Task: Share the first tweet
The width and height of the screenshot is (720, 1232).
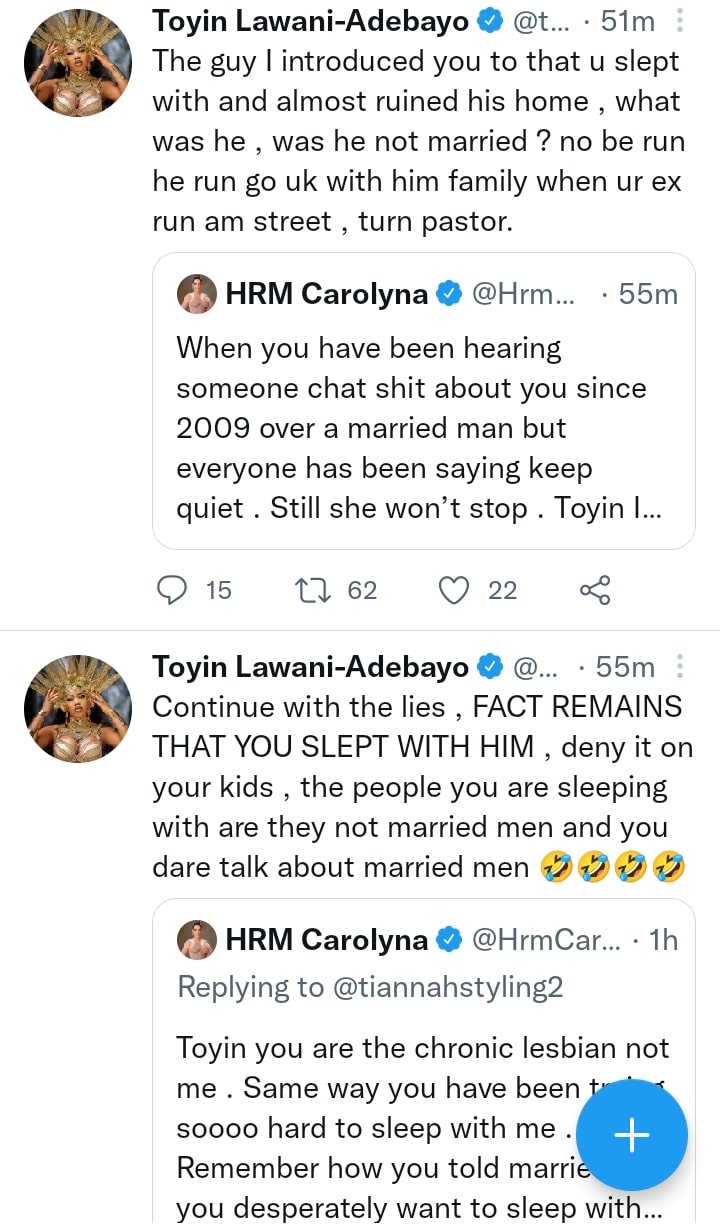Action: pyautogui.click(x=595, y=590)
